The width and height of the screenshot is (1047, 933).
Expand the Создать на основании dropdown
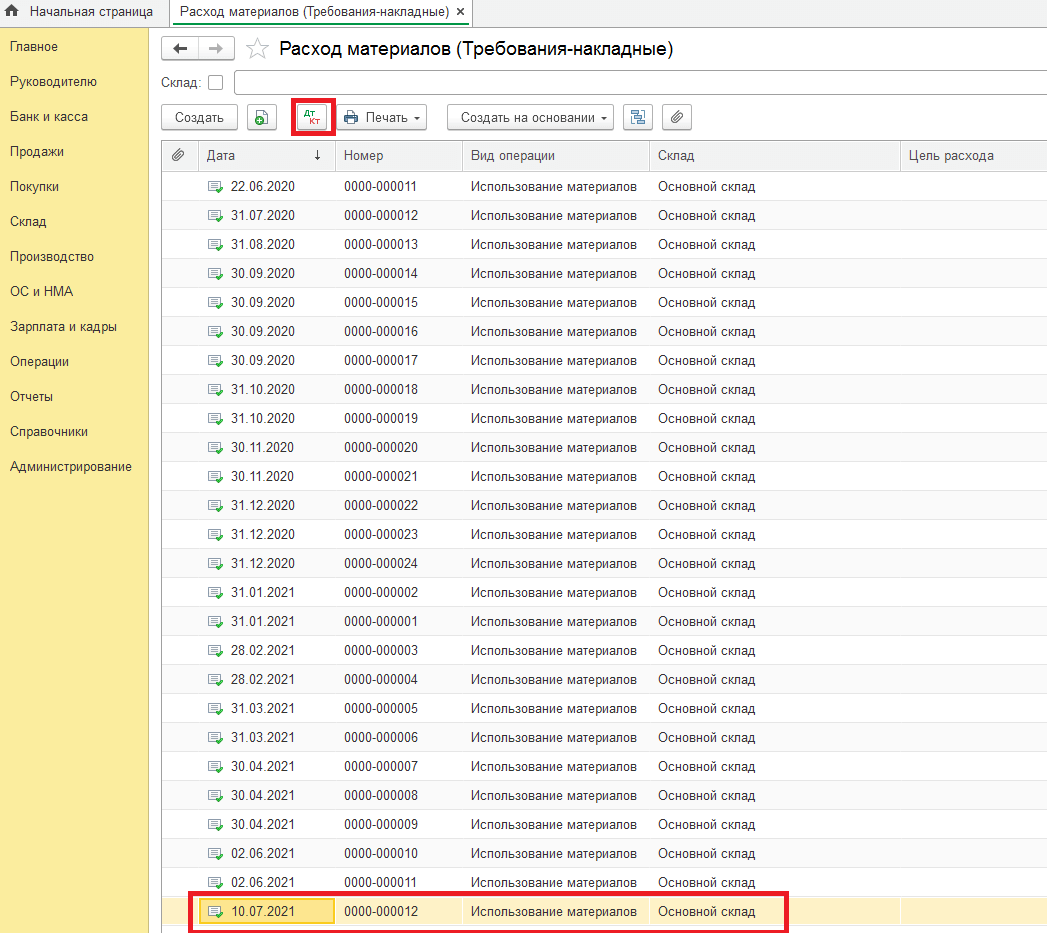click(535, 118)
